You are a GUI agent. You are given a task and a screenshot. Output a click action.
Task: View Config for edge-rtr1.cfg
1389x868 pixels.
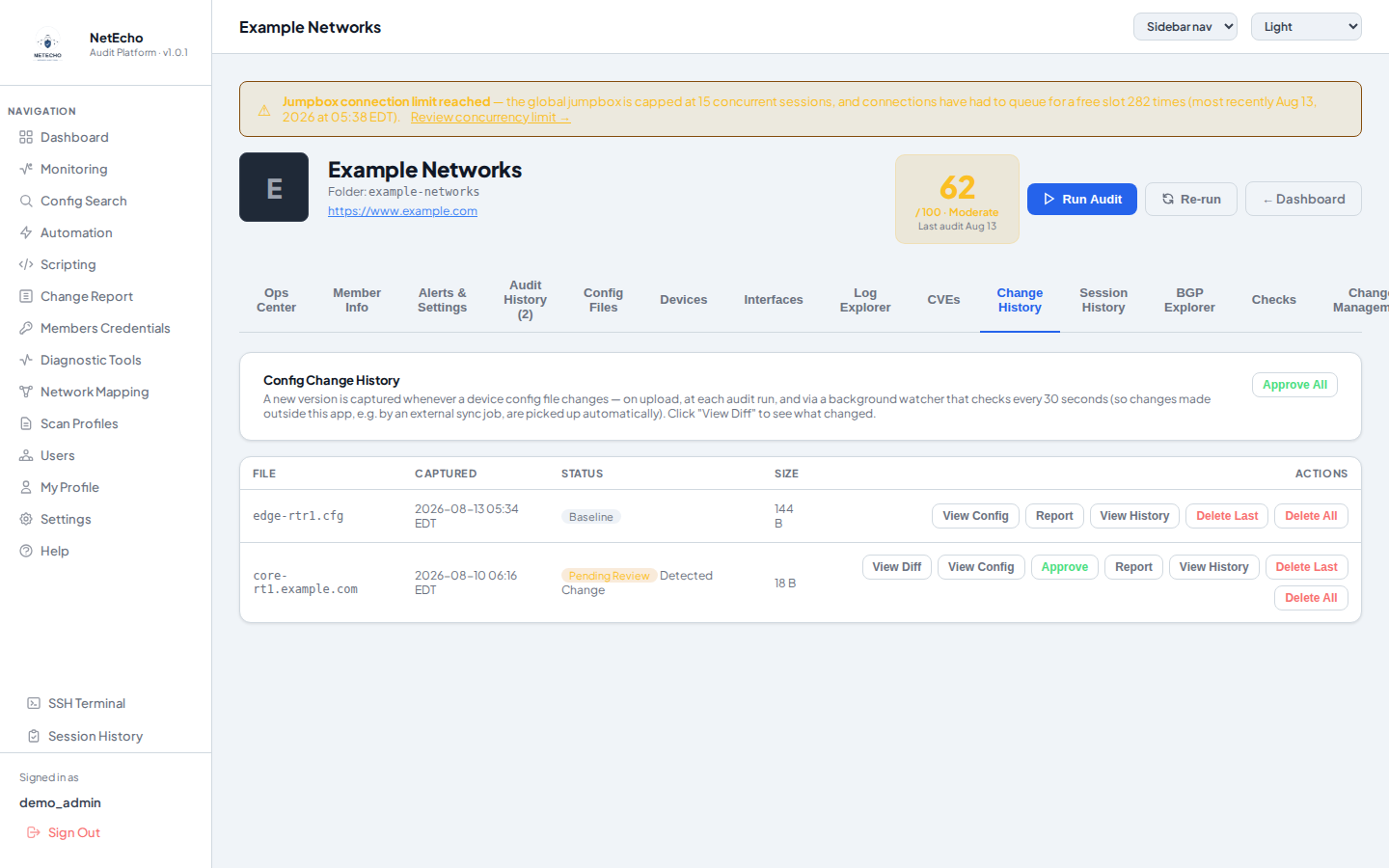975,516
